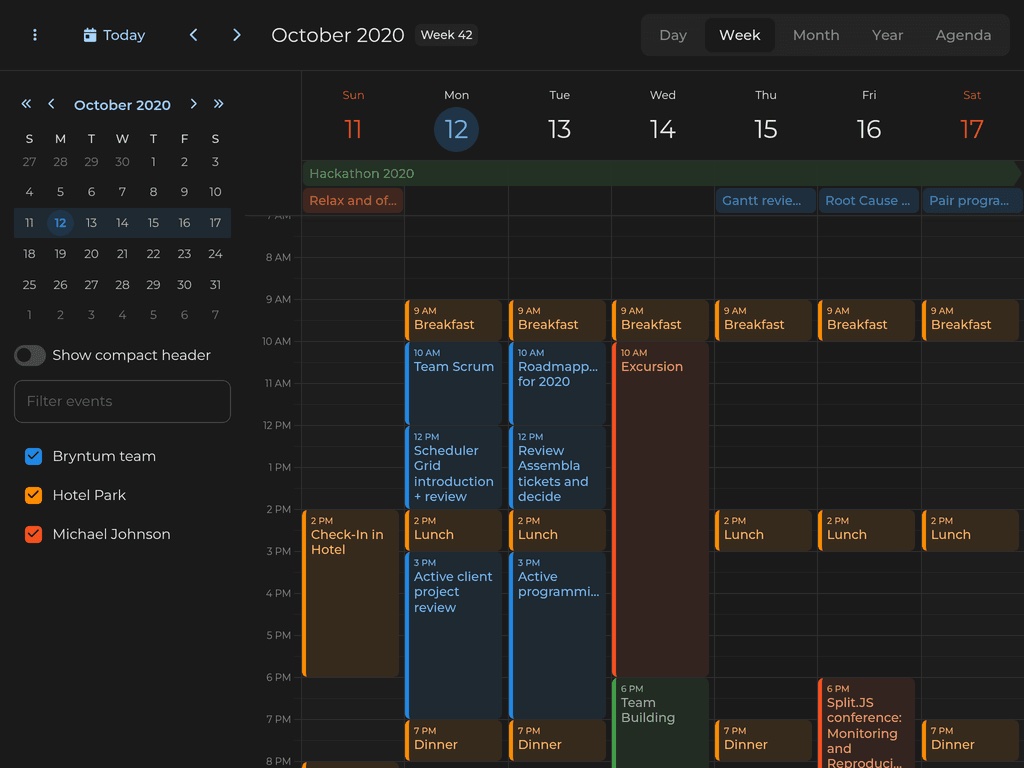Select October 20 in mini calendar
This screenshot has height=768, width=1024.
click(x=91, y=254)
